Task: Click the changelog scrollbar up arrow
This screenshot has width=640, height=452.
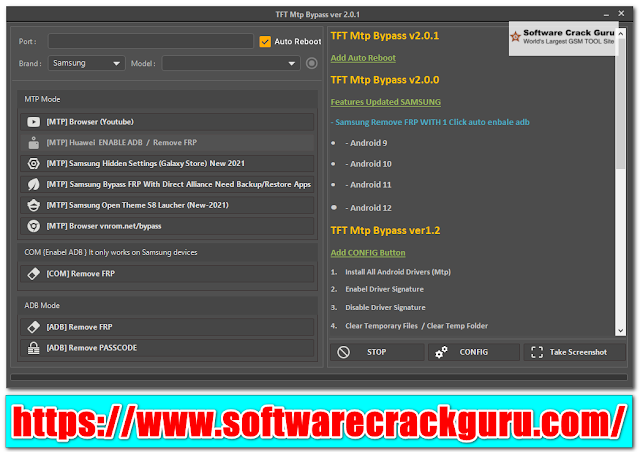Action: click(620, 33)
